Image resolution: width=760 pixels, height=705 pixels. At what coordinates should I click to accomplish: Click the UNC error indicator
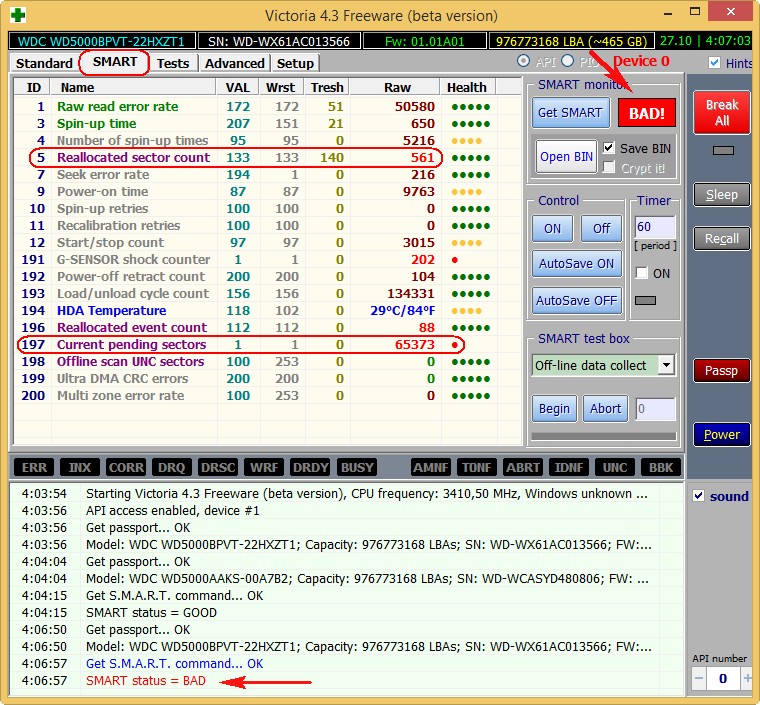pyautogui.click(x=615, y=468)
